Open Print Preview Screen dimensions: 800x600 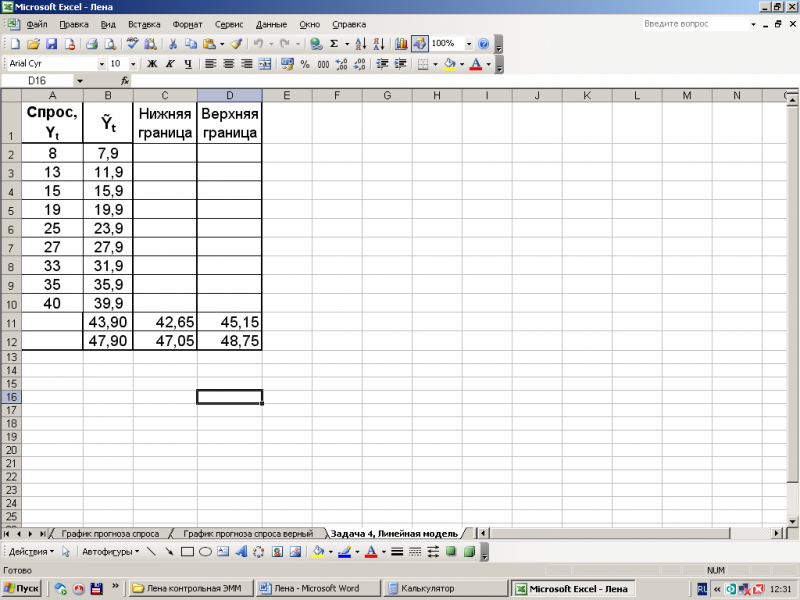coord(110,44)
